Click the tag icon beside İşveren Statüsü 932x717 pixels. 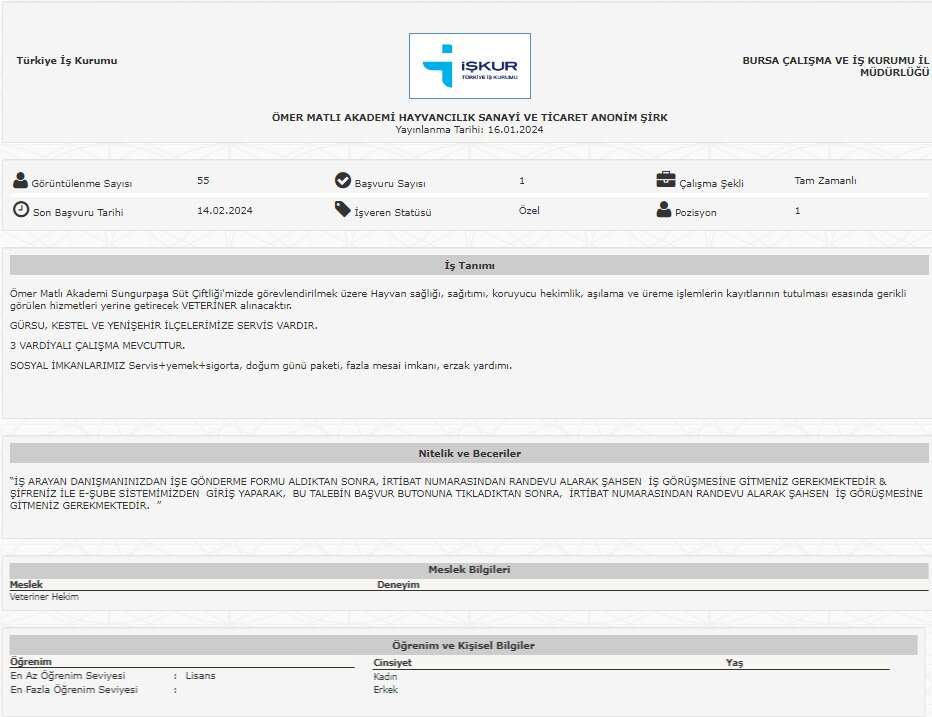(343, 210)
